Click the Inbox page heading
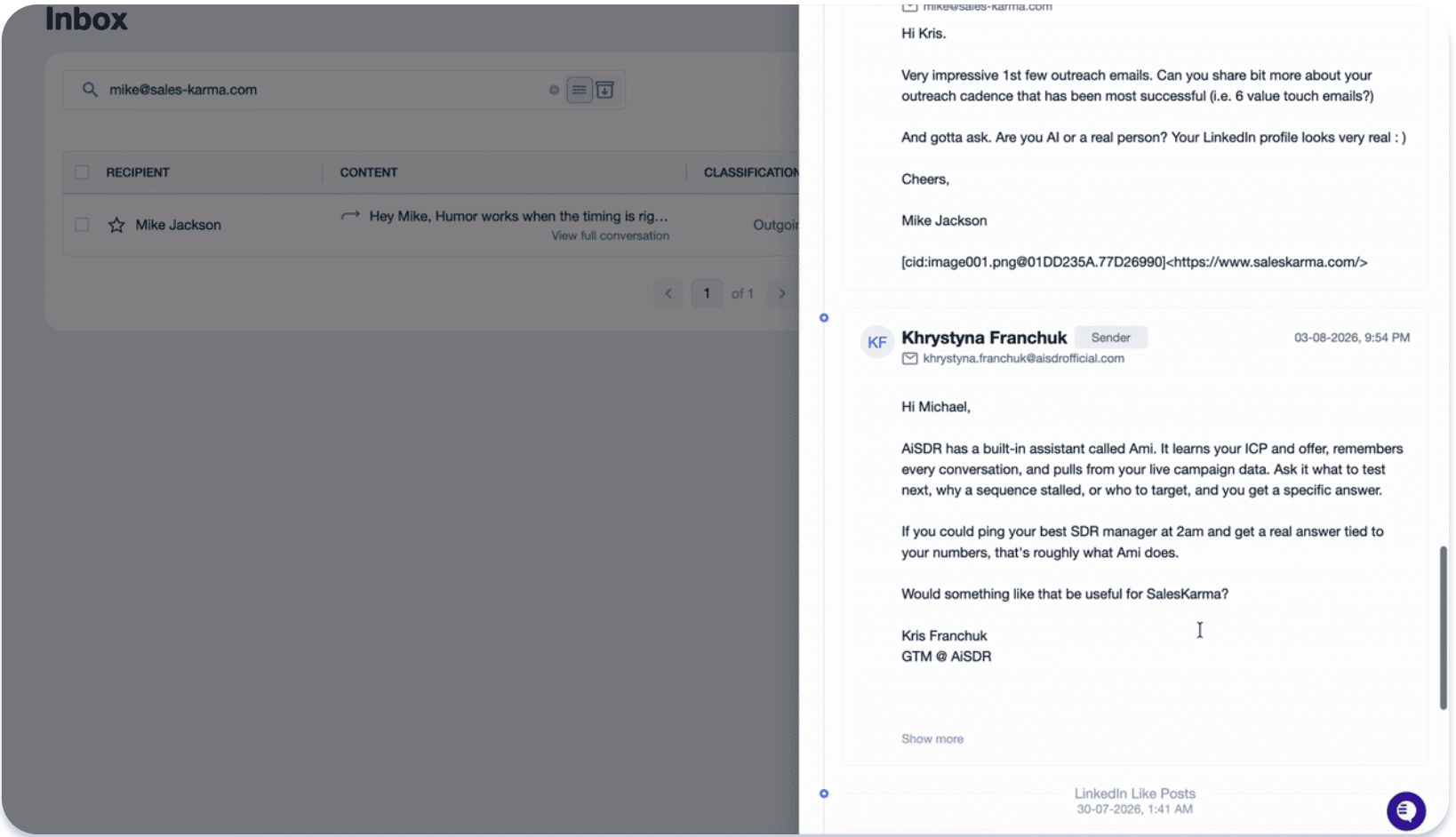This screenshot has height=837, width=1456. tap(86, 19)
